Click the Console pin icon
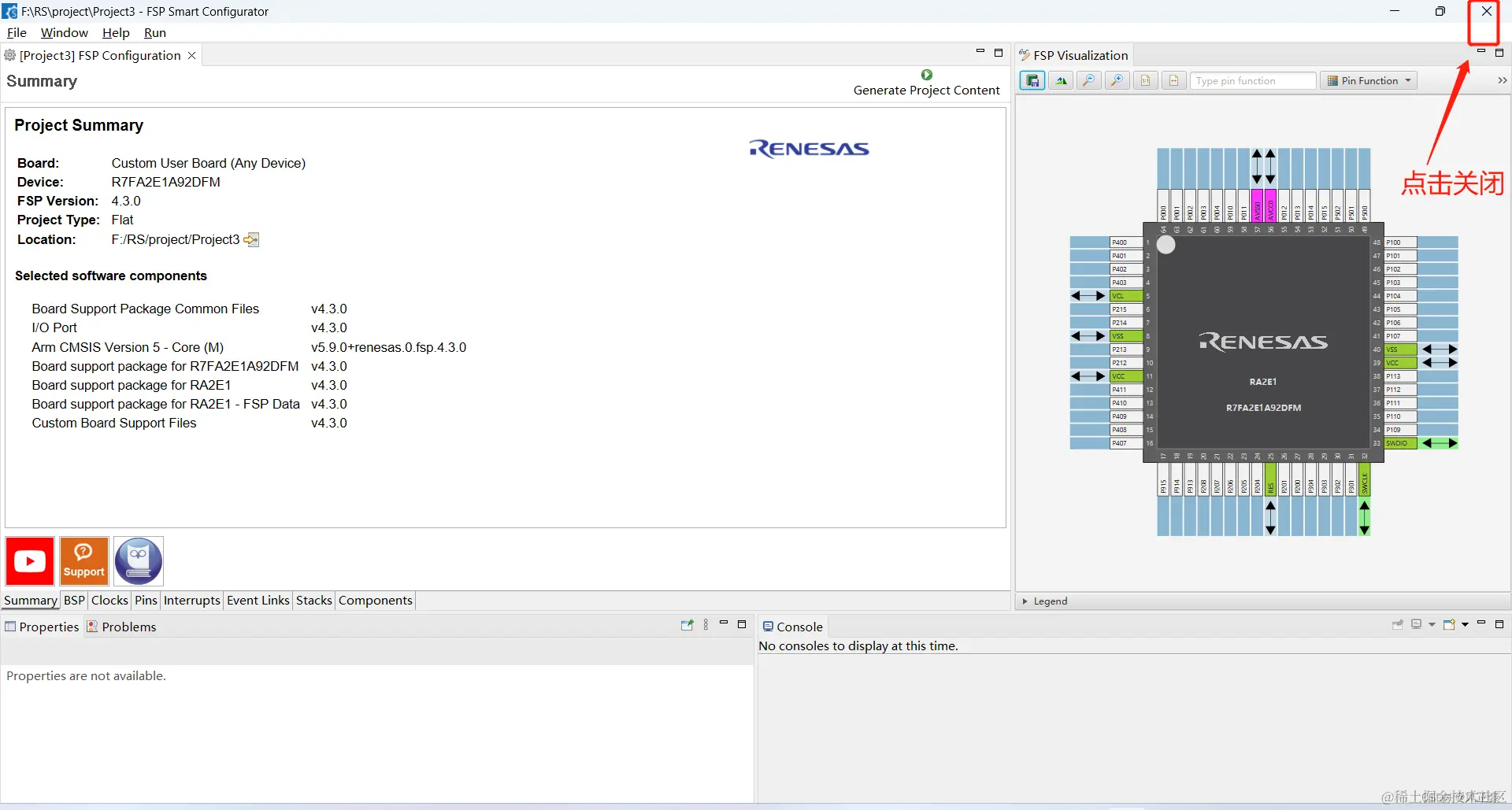This screenshot has height=810, width=1512. [x=1398, y=625]
